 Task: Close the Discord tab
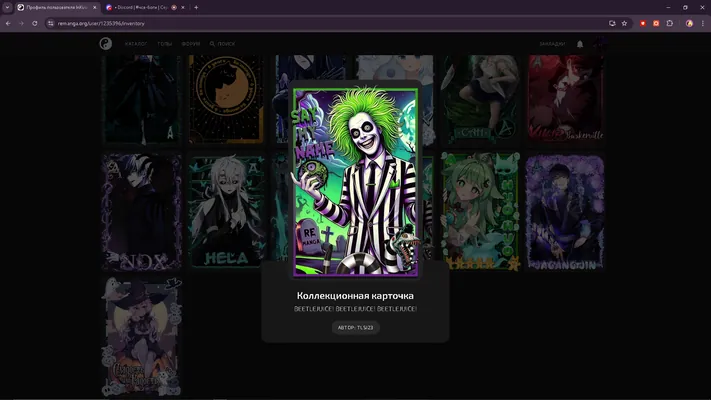click(183, 7)
